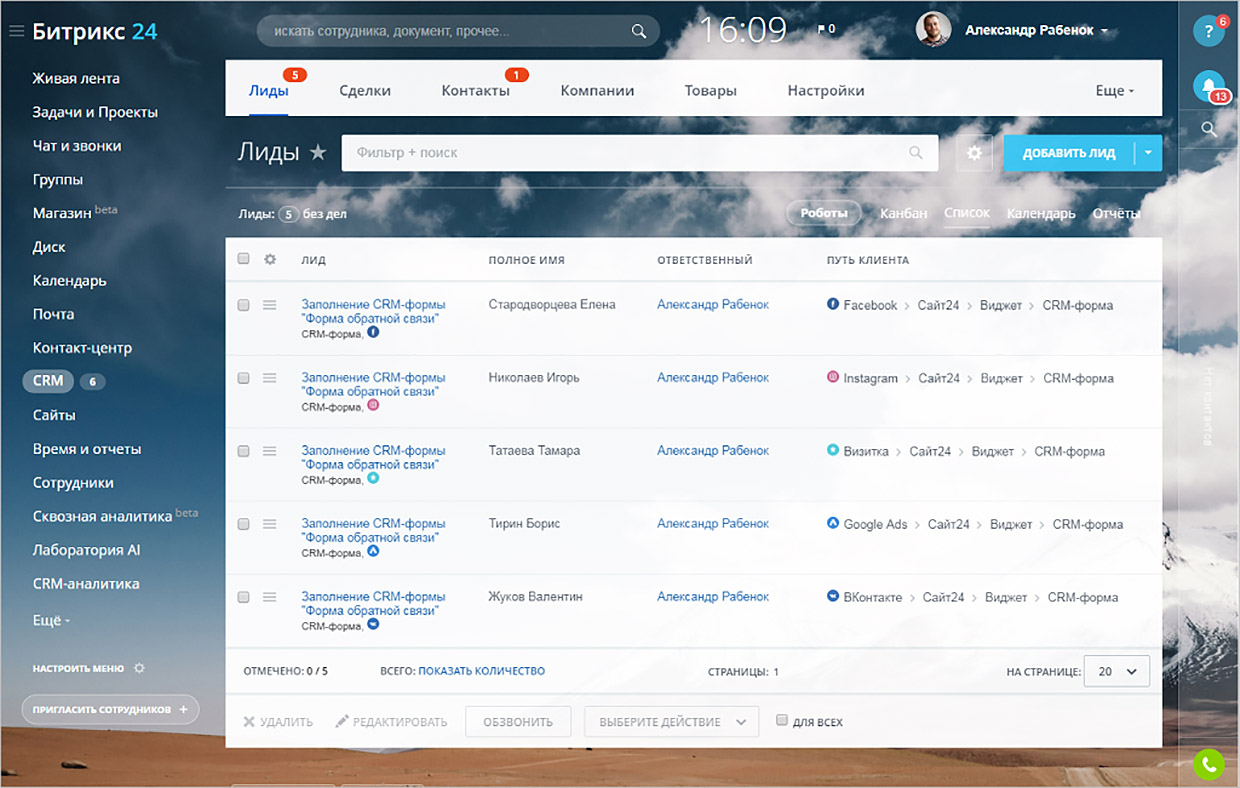Click gear icon next to Настроить меню

coord(139,668)
